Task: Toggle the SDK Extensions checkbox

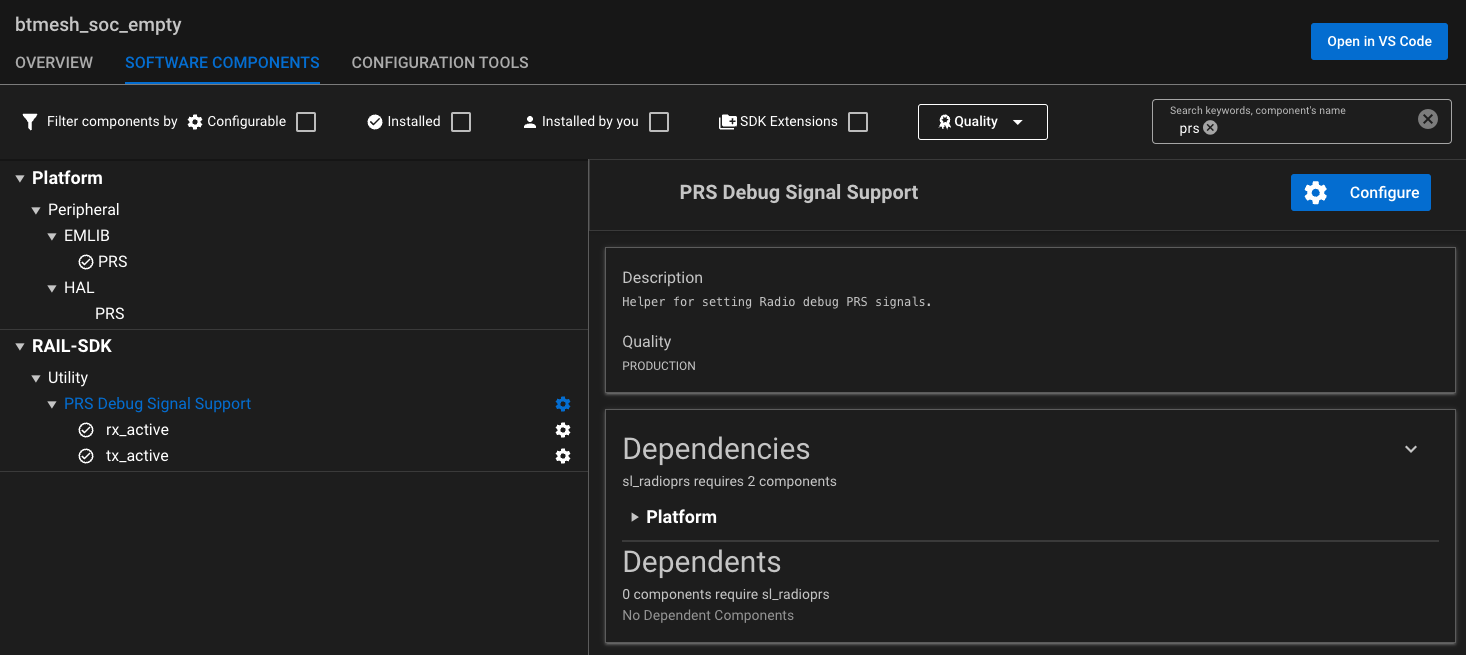Action: pyautogui.click(x=857, y=122)
